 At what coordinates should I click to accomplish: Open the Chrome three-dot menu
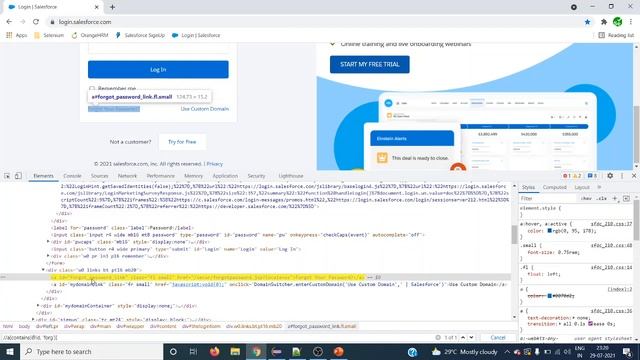coord(631,22)
